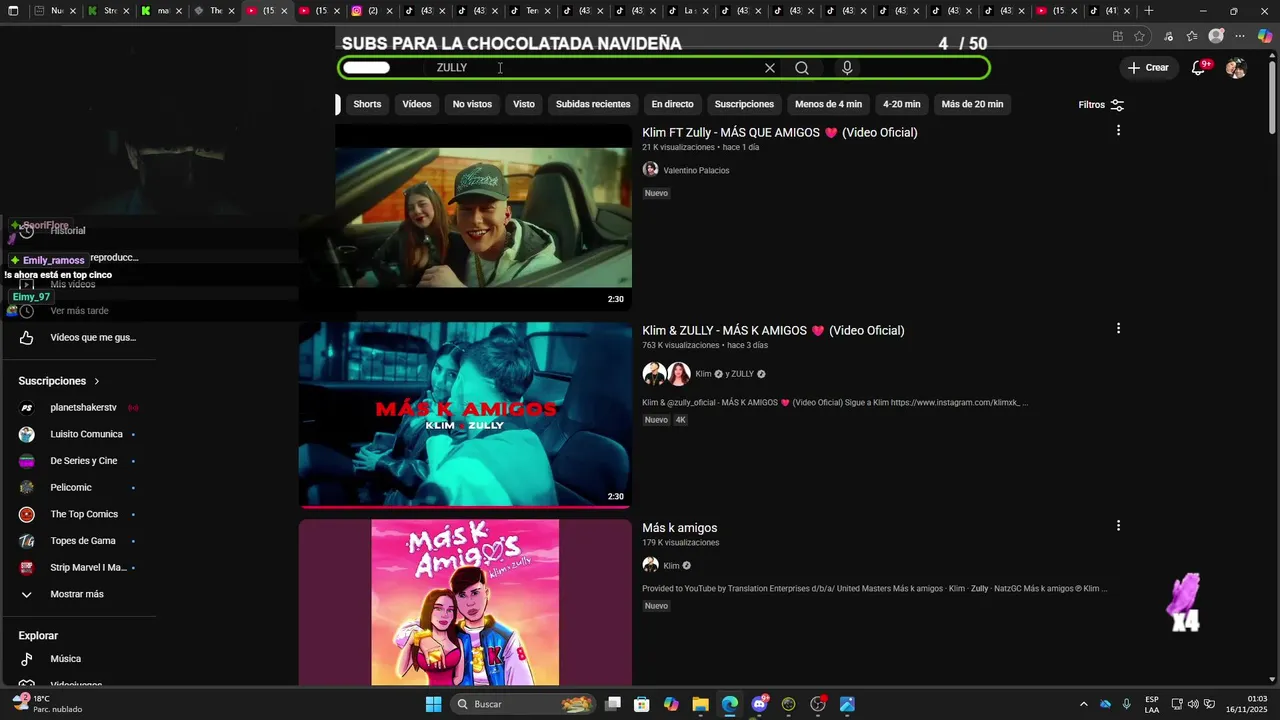Open the YouTube account avatar menu
Viewport: 1280px width, 720px height.
(1236, 68)
